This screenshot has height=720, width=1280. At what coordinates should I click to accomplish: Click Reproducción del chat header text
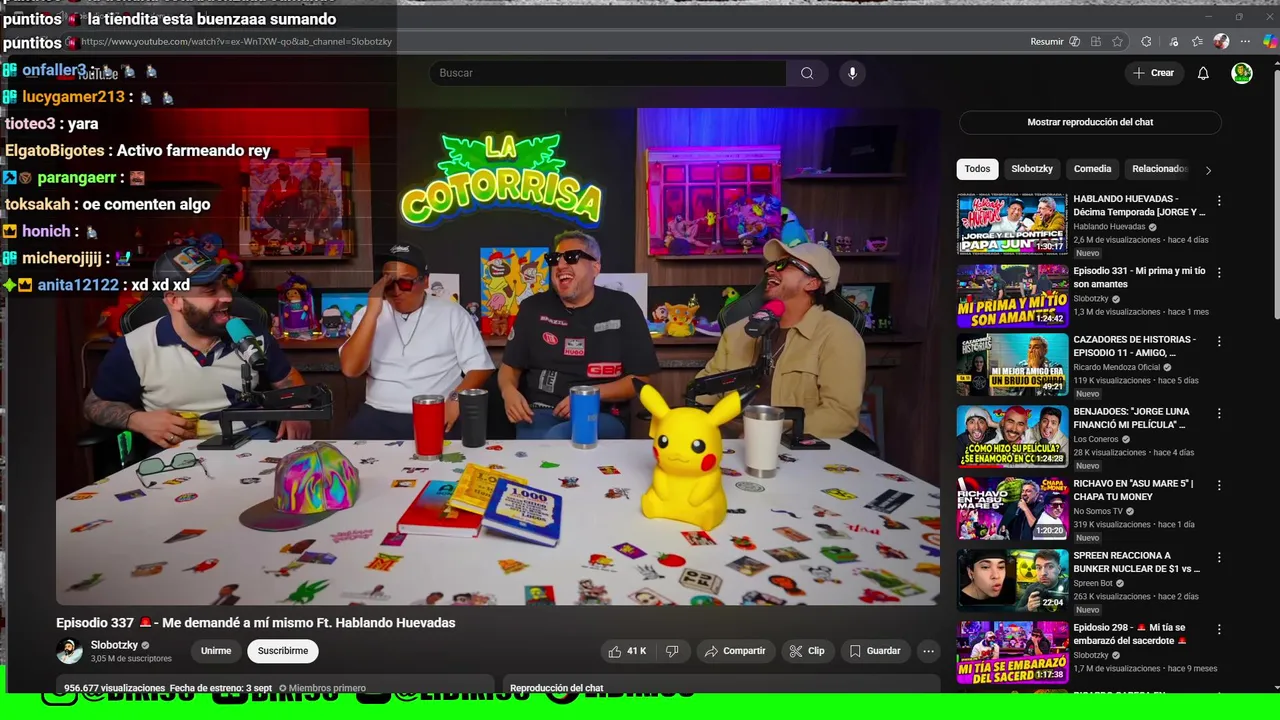pyautogui.click(x=557, y=688)
